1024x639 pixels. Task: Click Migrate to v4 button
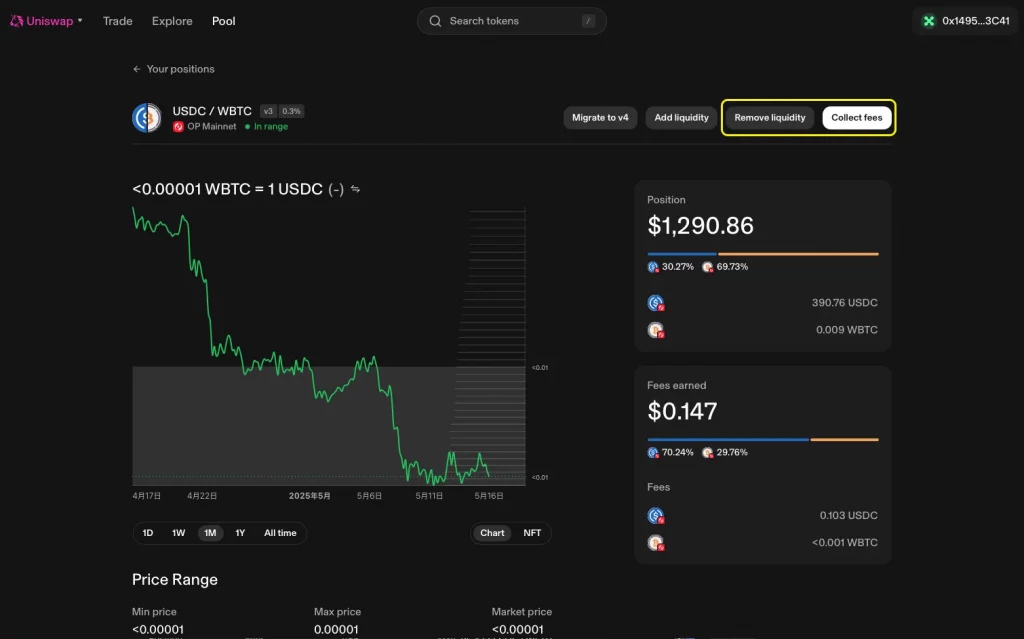pyautogui.click(x=600, y=118)
